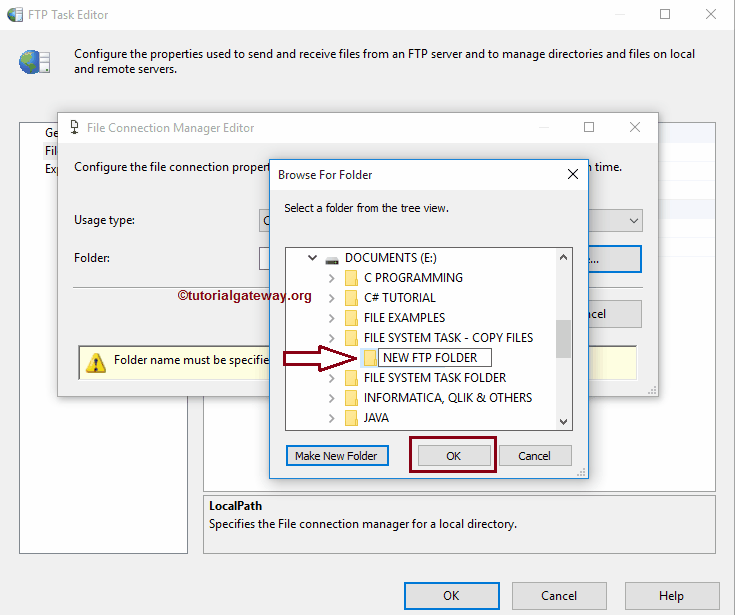
Task: Close the Browse For Folder dialog
Action: pos(572,174)
